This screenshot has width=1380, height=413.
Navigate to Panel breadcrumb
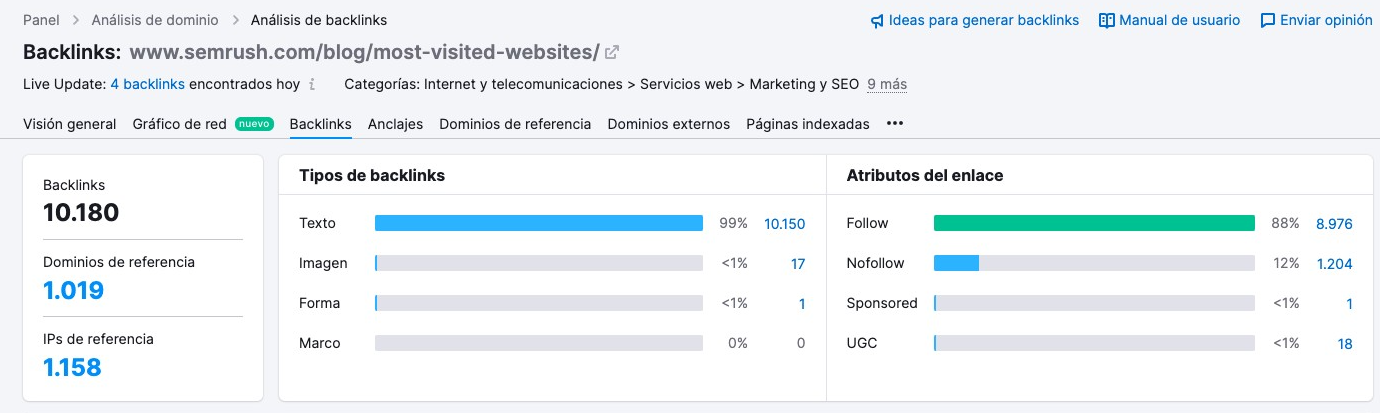[x=43, y=20]
